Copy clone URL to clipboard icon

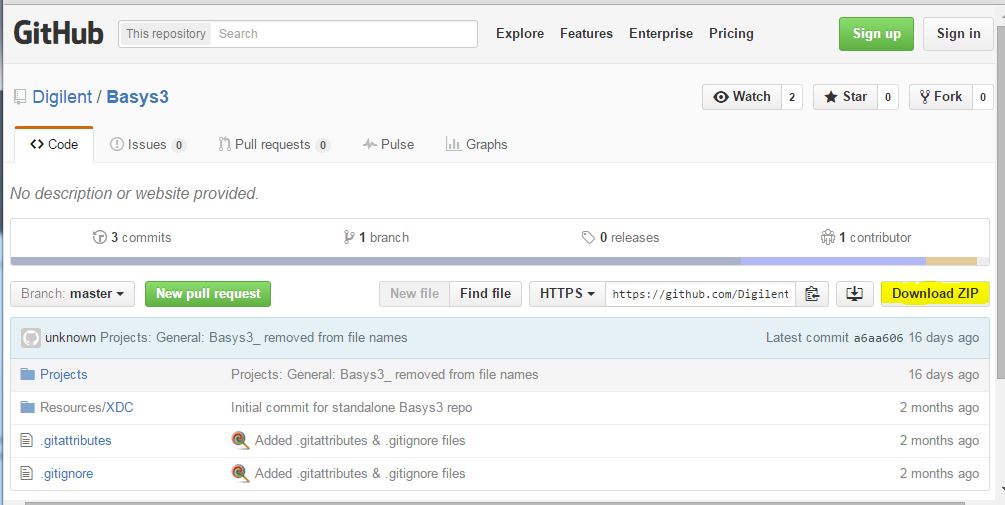point(812,294)
